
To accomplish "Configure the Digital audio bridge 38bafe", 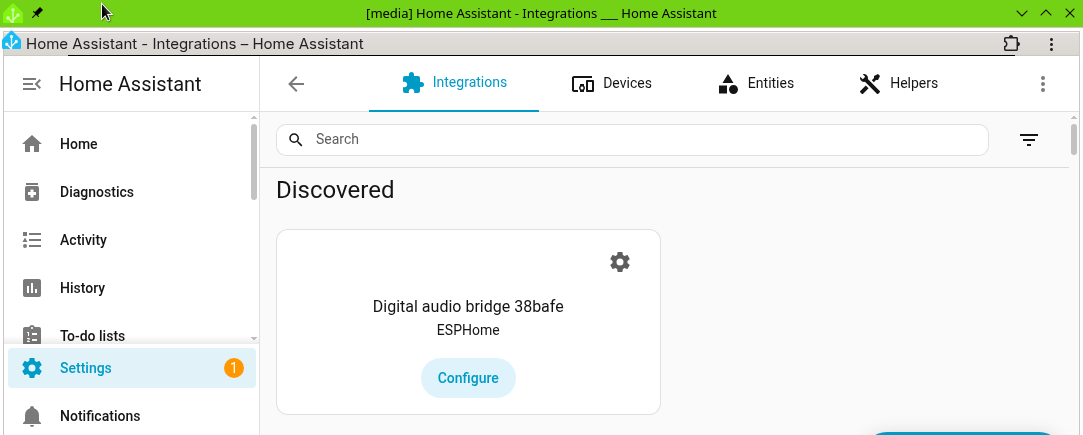I will (468, 378).
